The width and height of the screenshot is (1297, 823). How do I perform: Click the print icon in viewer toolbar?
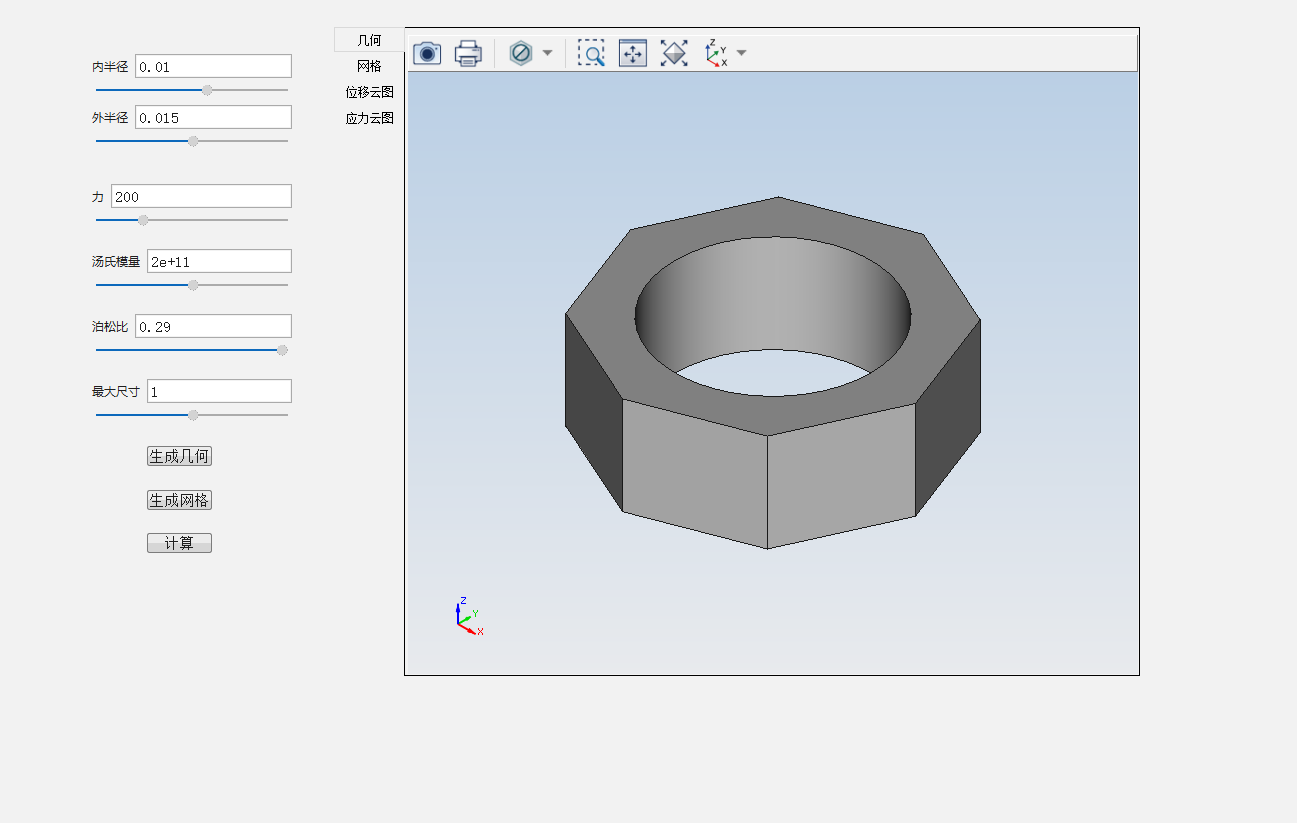[468, 53]
